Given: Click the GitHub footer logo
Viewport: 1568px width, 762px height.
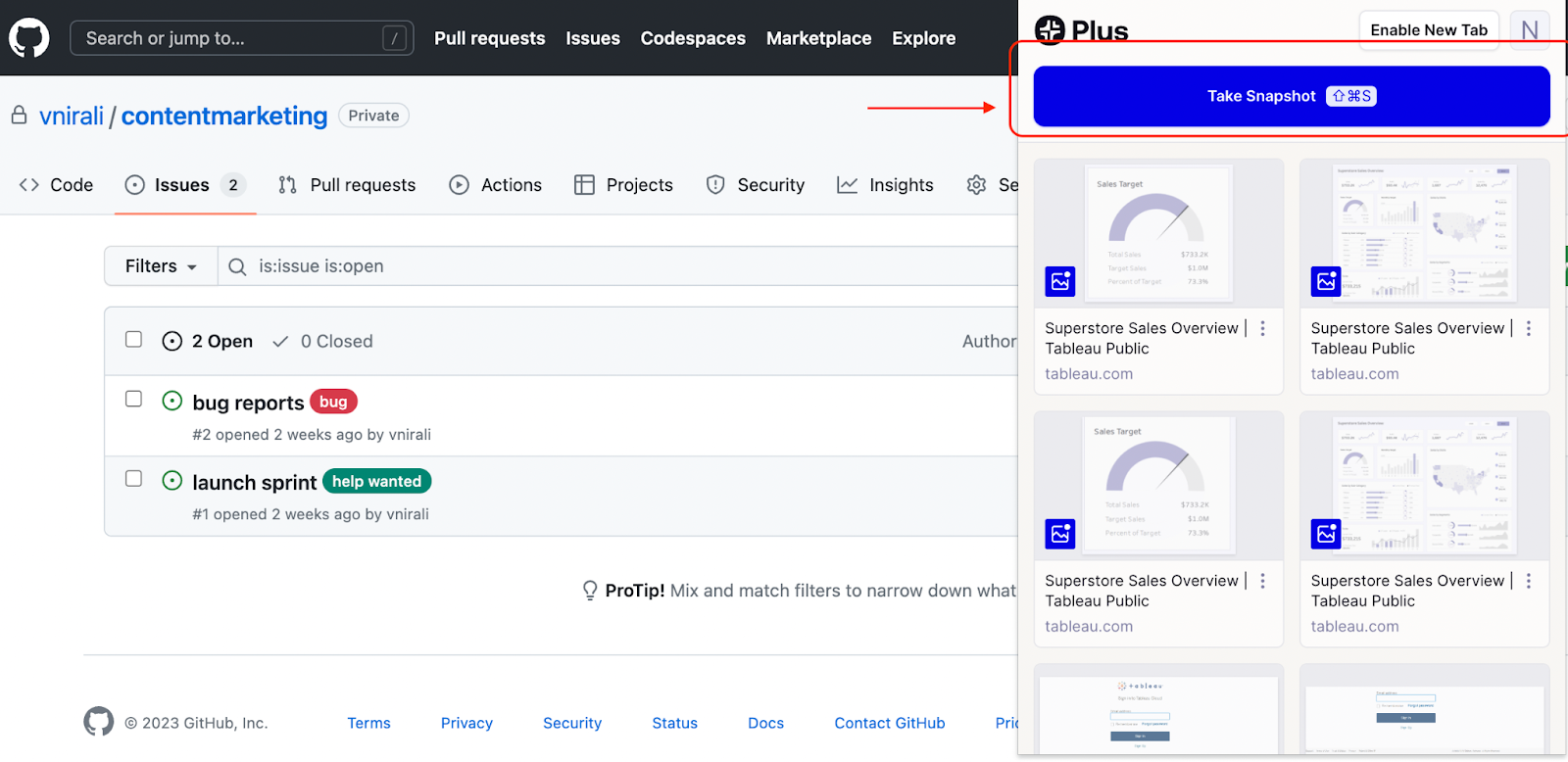Looking at the screenshot, I should tap(98, 722).
